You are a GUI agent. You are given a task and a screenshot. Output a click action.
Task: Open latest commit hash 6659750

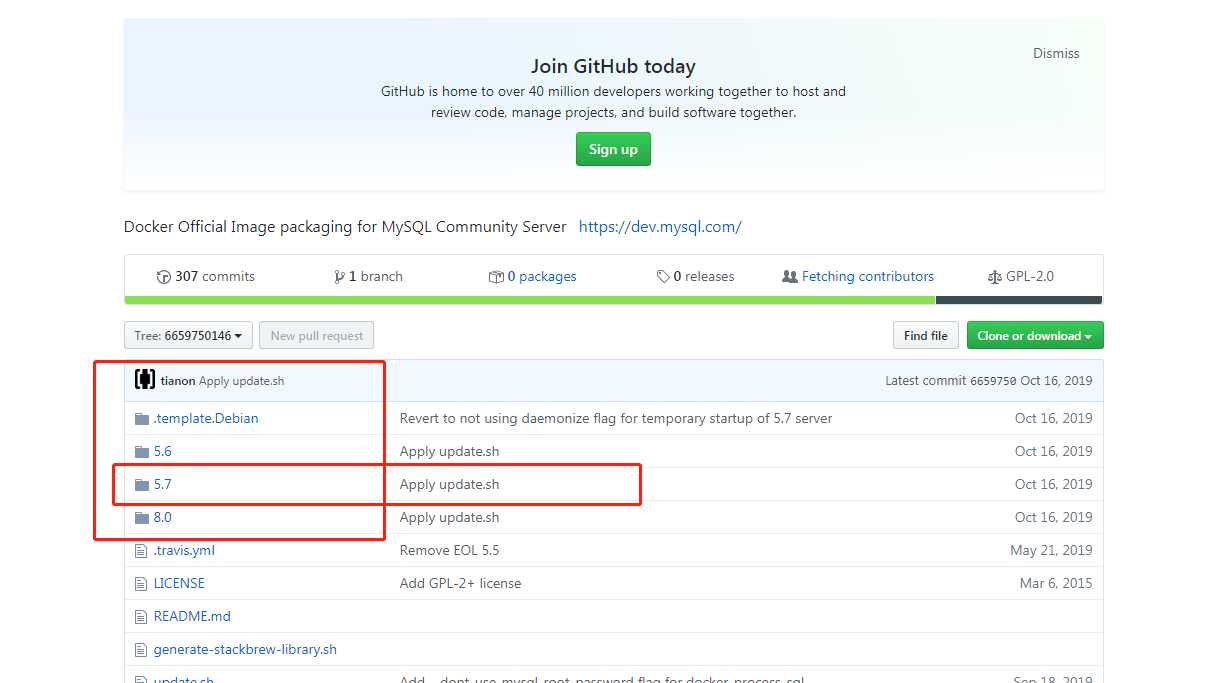[x=993, y=381]
